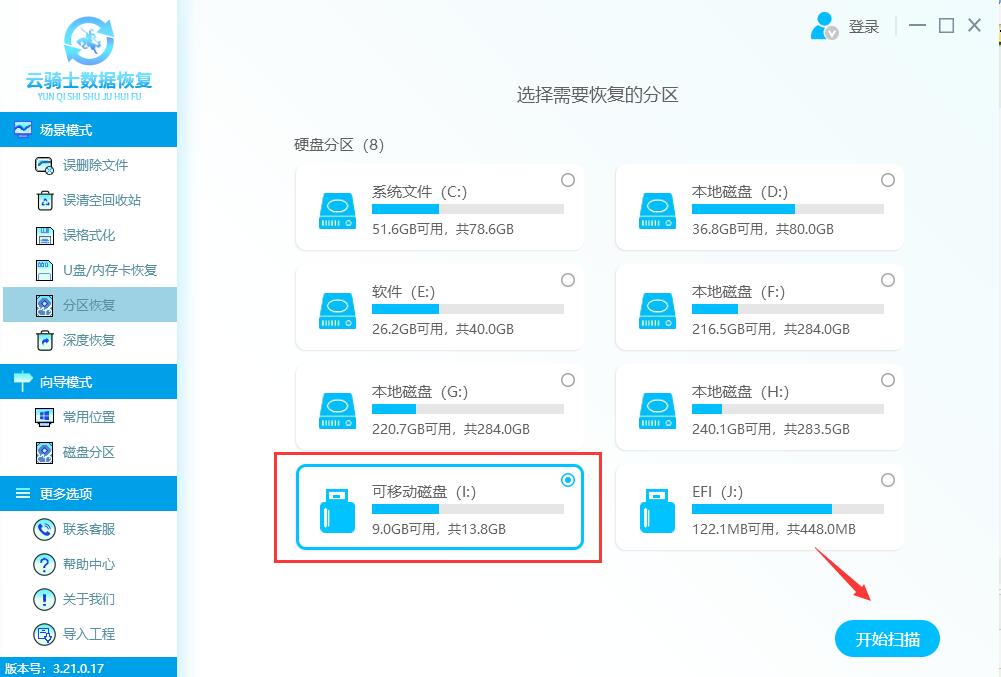Click the 向导模式 section header

point(89,381)
